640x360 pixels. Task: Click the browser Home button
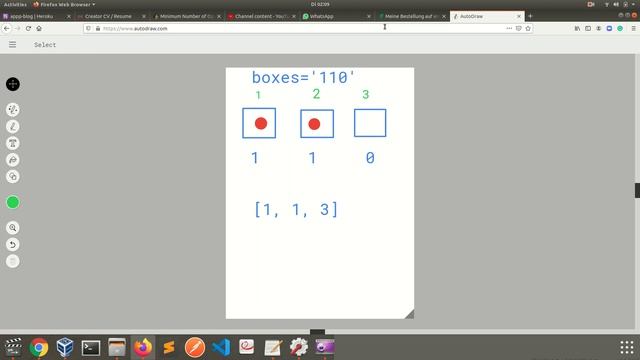[x=39, y=29]
